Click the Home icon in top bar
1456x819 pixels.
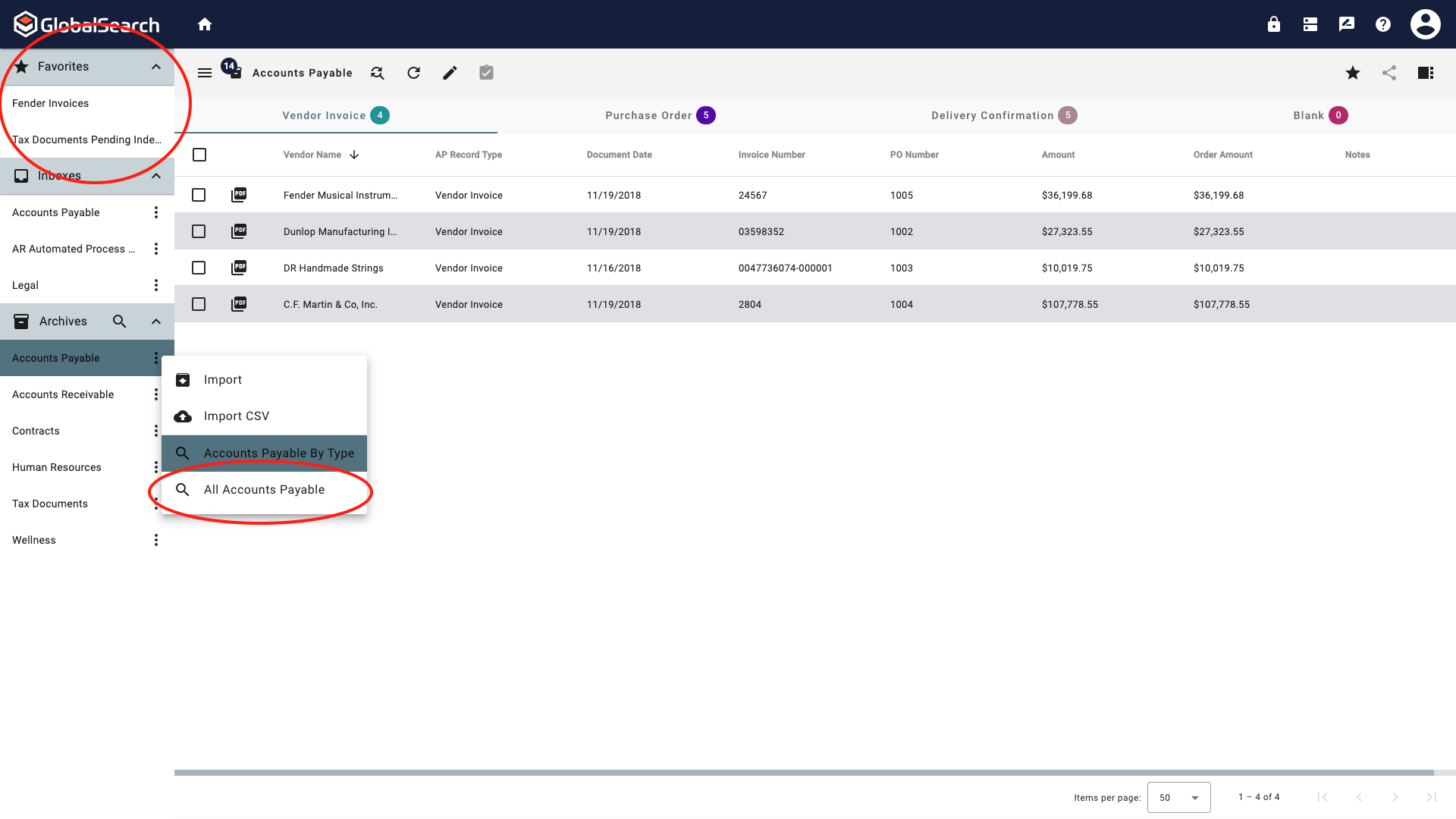pyautogui.click(x=205, y=24)
